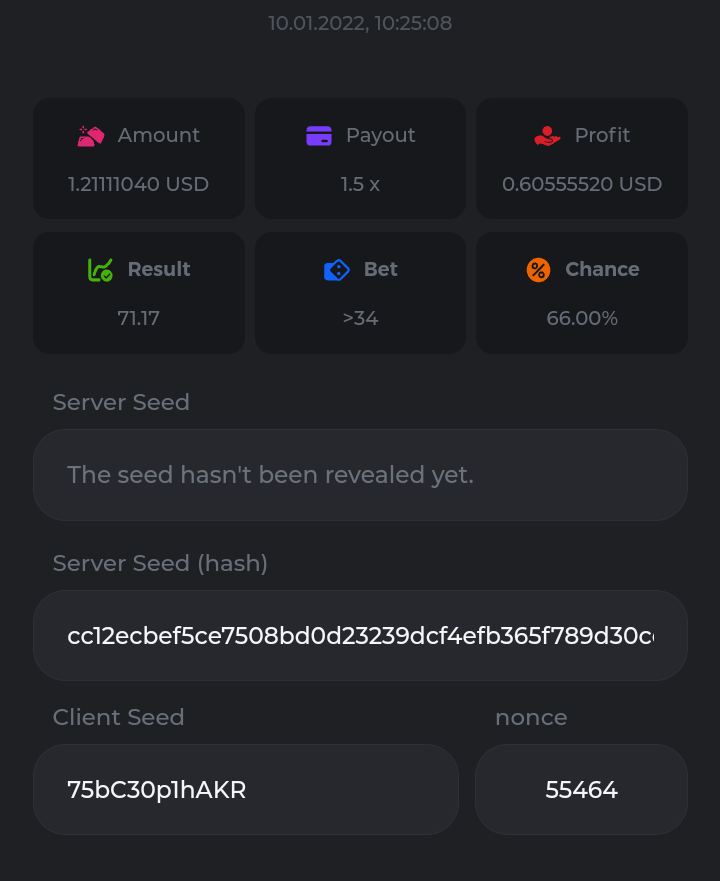Click the orange Chance percent icon
Viewport: 720px width, 881px height.
538,270
